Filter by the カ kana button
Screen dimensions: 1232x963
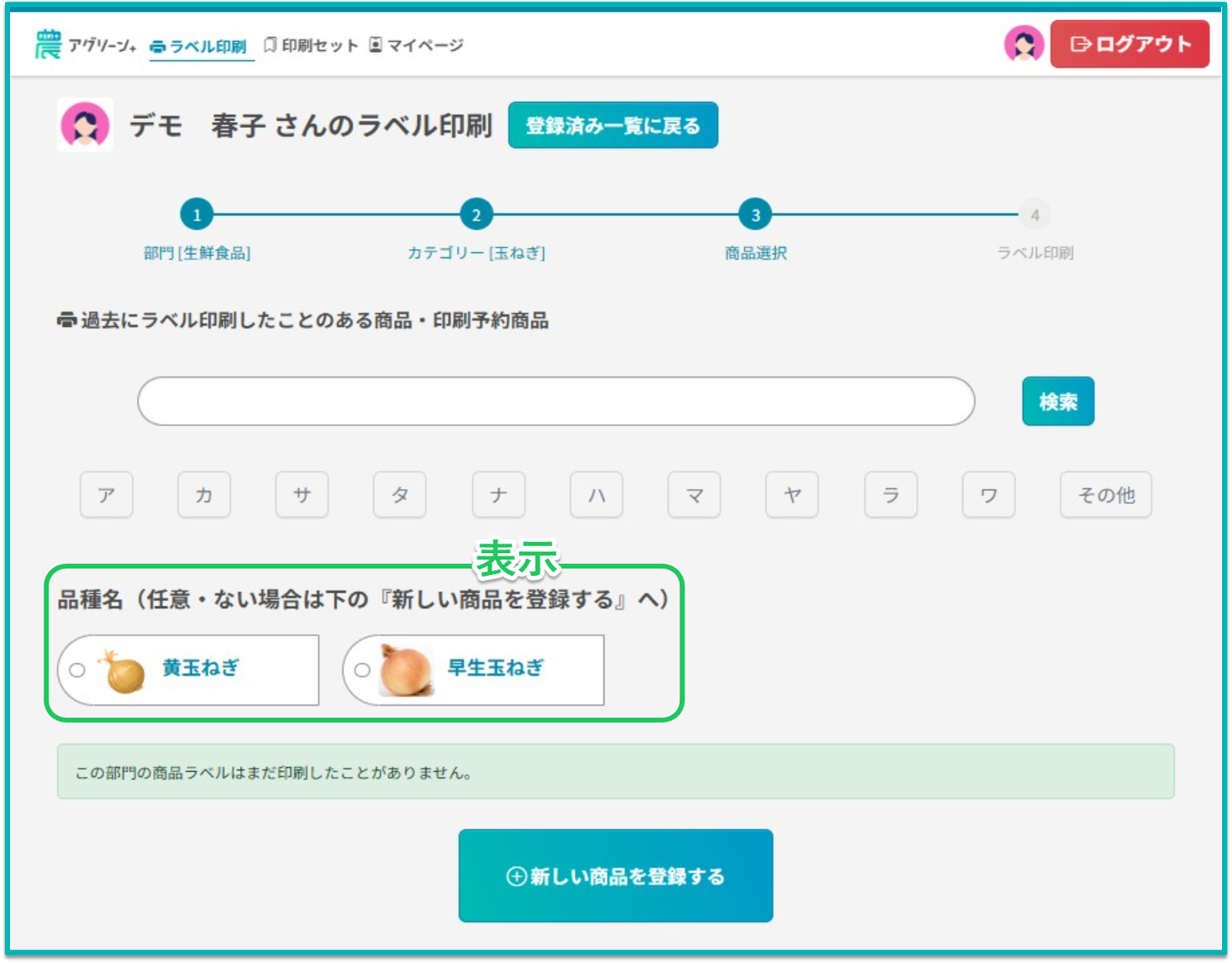point(204,495)
